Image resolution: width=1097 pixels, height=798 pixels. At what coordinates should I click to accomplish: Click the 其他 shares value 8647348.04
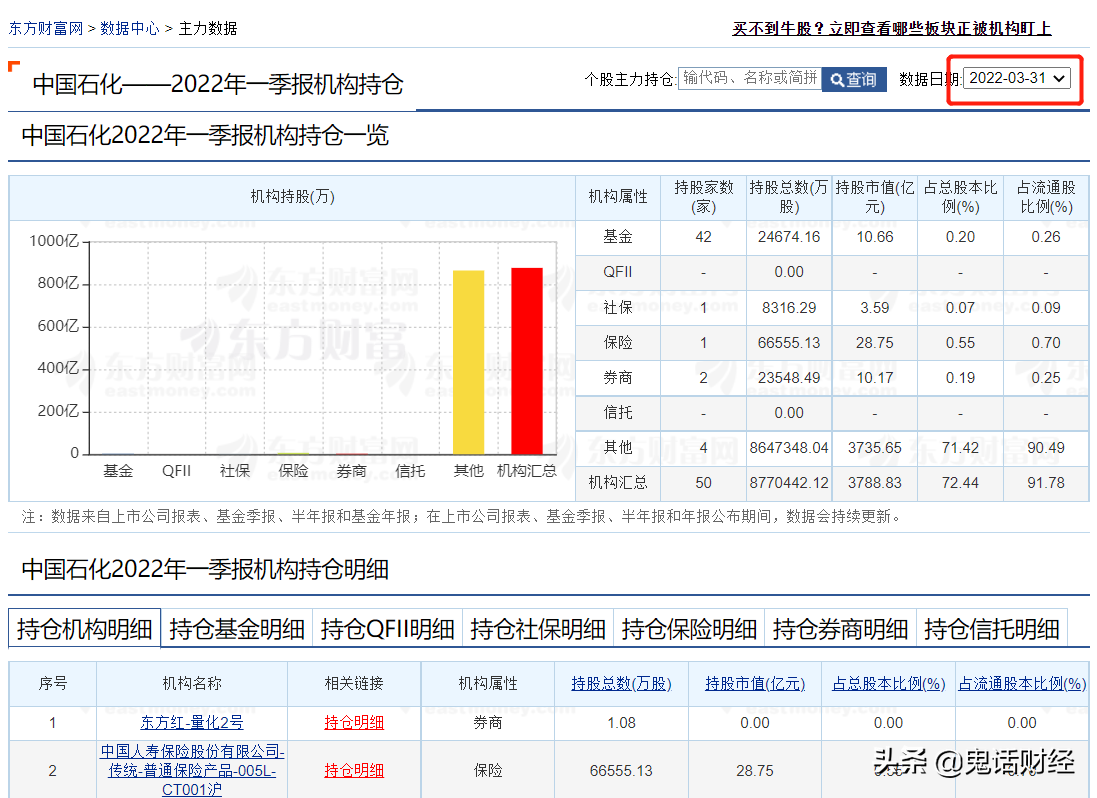pos(788,448)
